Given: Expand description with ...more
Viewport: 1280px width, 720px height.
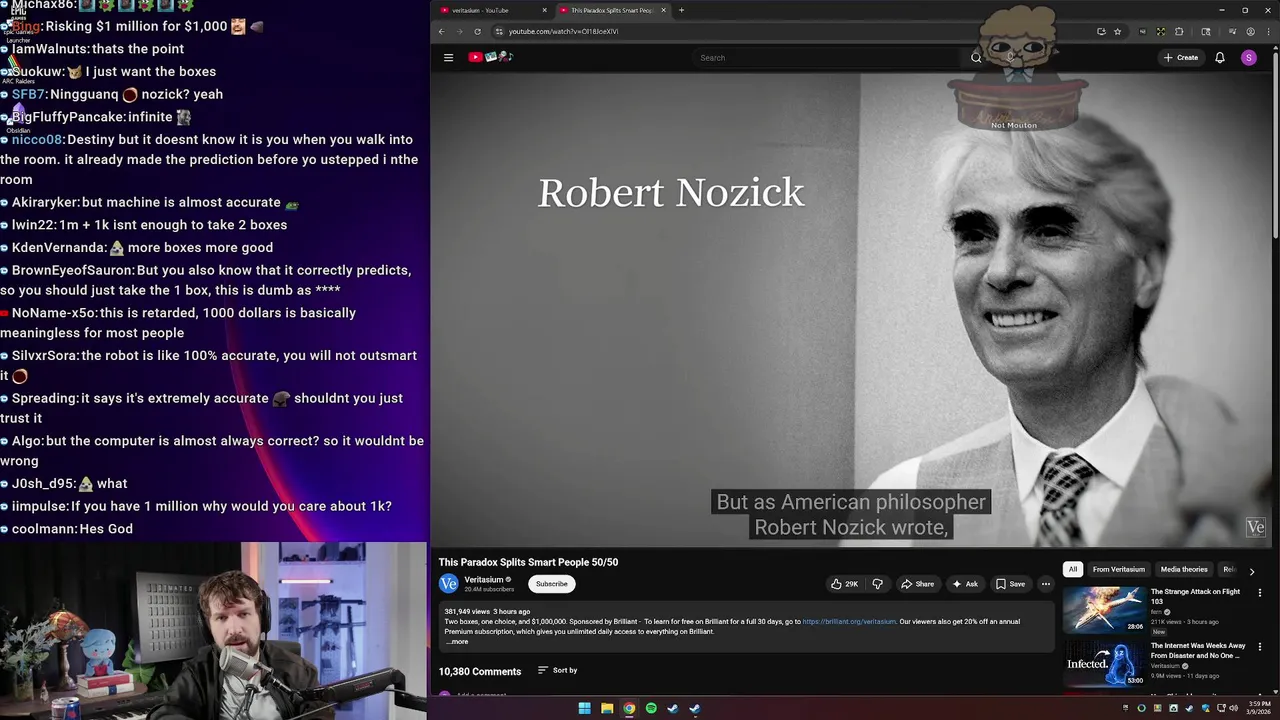Looking at the screenshot, I should 457,642.
